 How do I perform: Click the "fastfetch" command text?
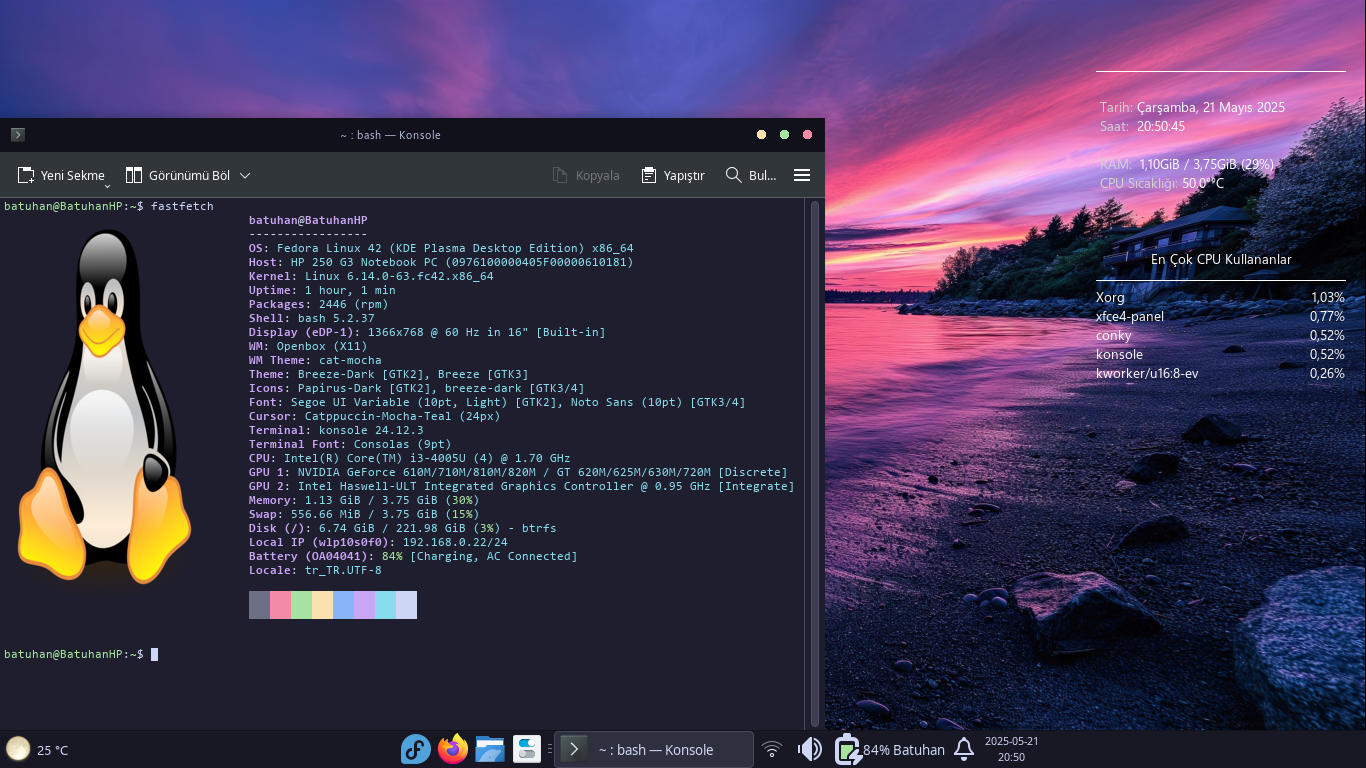tap(182, 206)
